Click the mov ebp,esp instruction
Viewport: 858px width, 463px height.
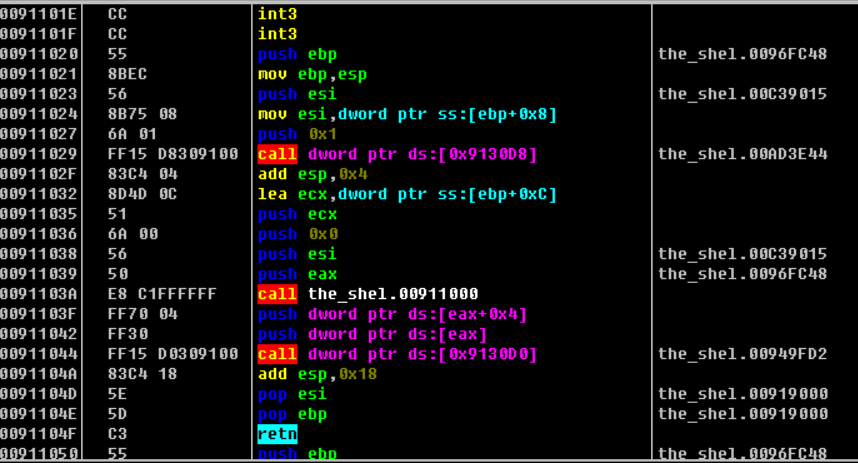pos(312,74)
